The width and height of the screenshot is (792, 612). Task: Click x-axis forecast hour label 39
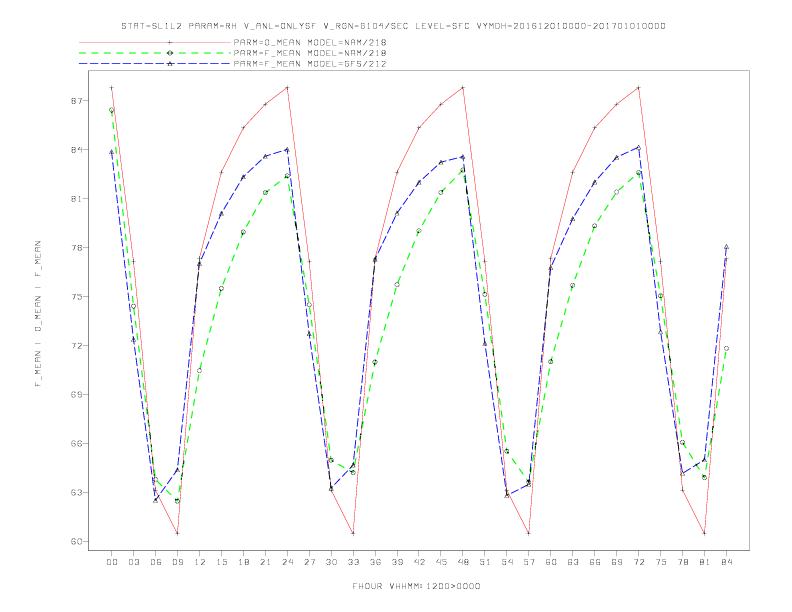397,562
